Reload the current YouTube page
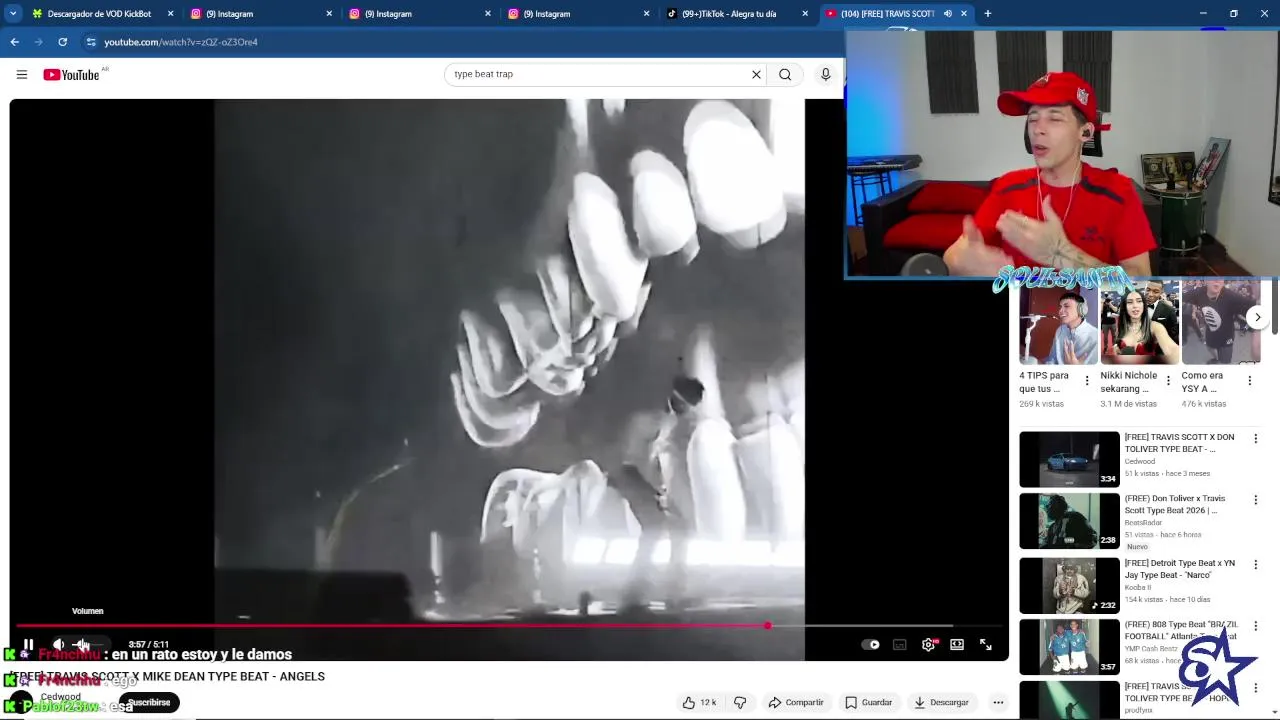Viewport: 1280px width, 720px height. [62, 42]
